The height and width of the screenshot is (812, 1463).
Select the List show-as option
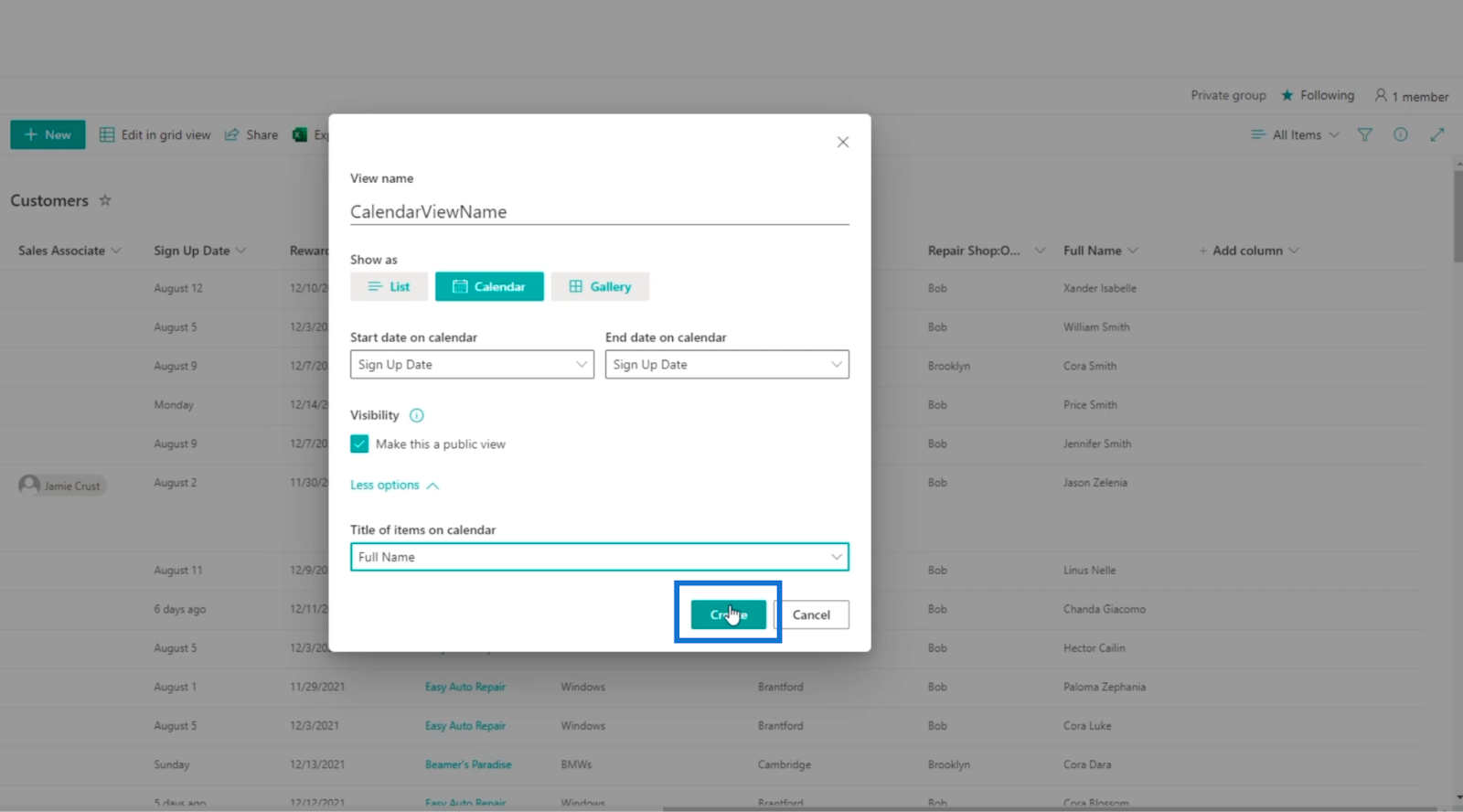389,286
